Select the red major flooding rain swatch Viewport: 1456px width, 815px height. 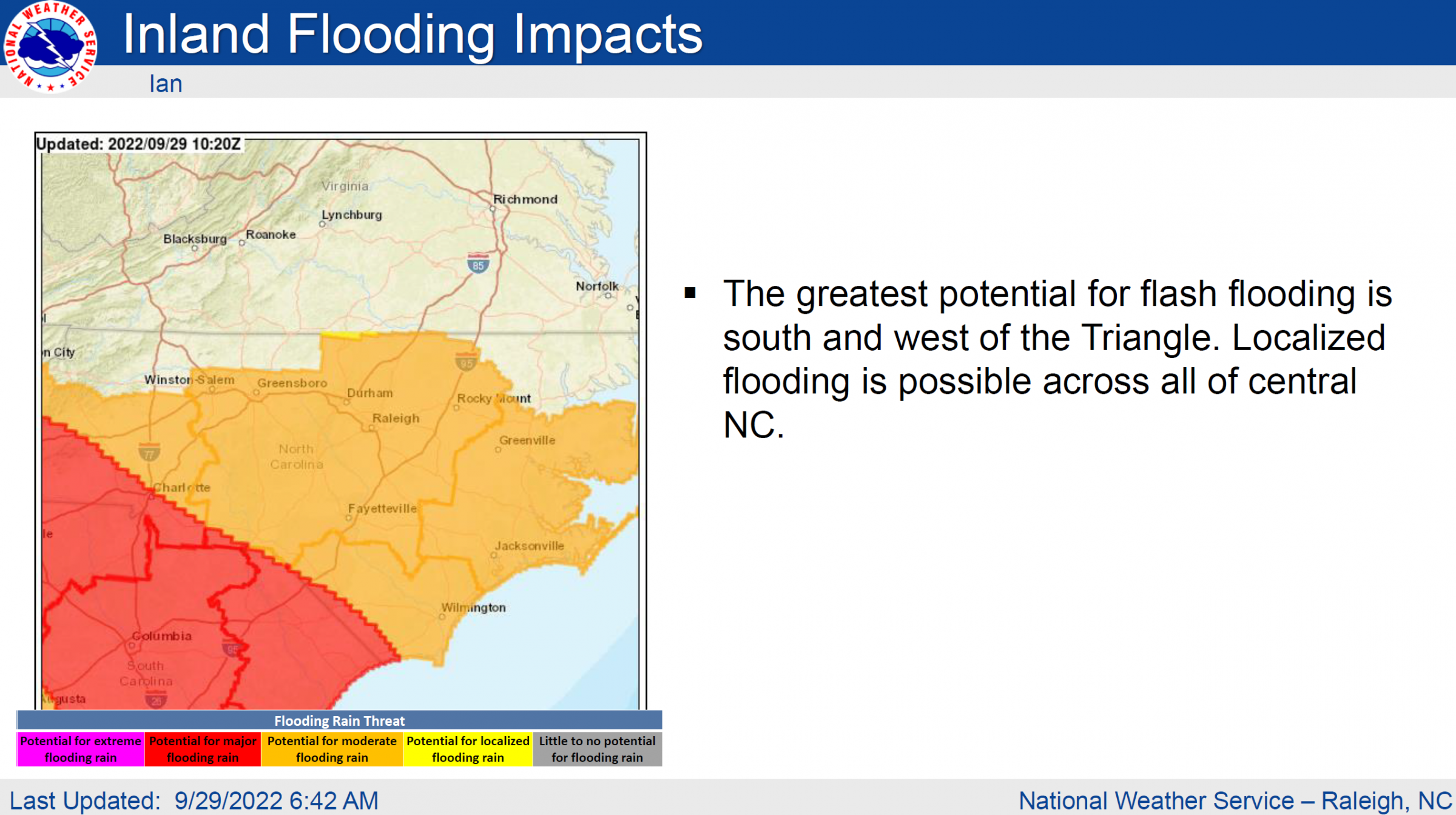(x=203, y=749)
